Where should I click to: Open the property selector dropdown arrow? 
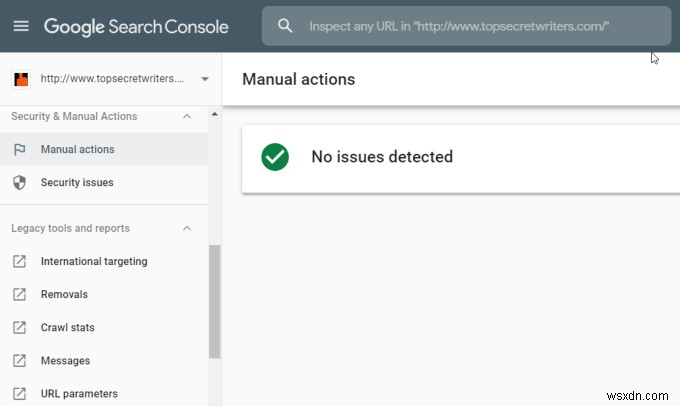point(205,79)
